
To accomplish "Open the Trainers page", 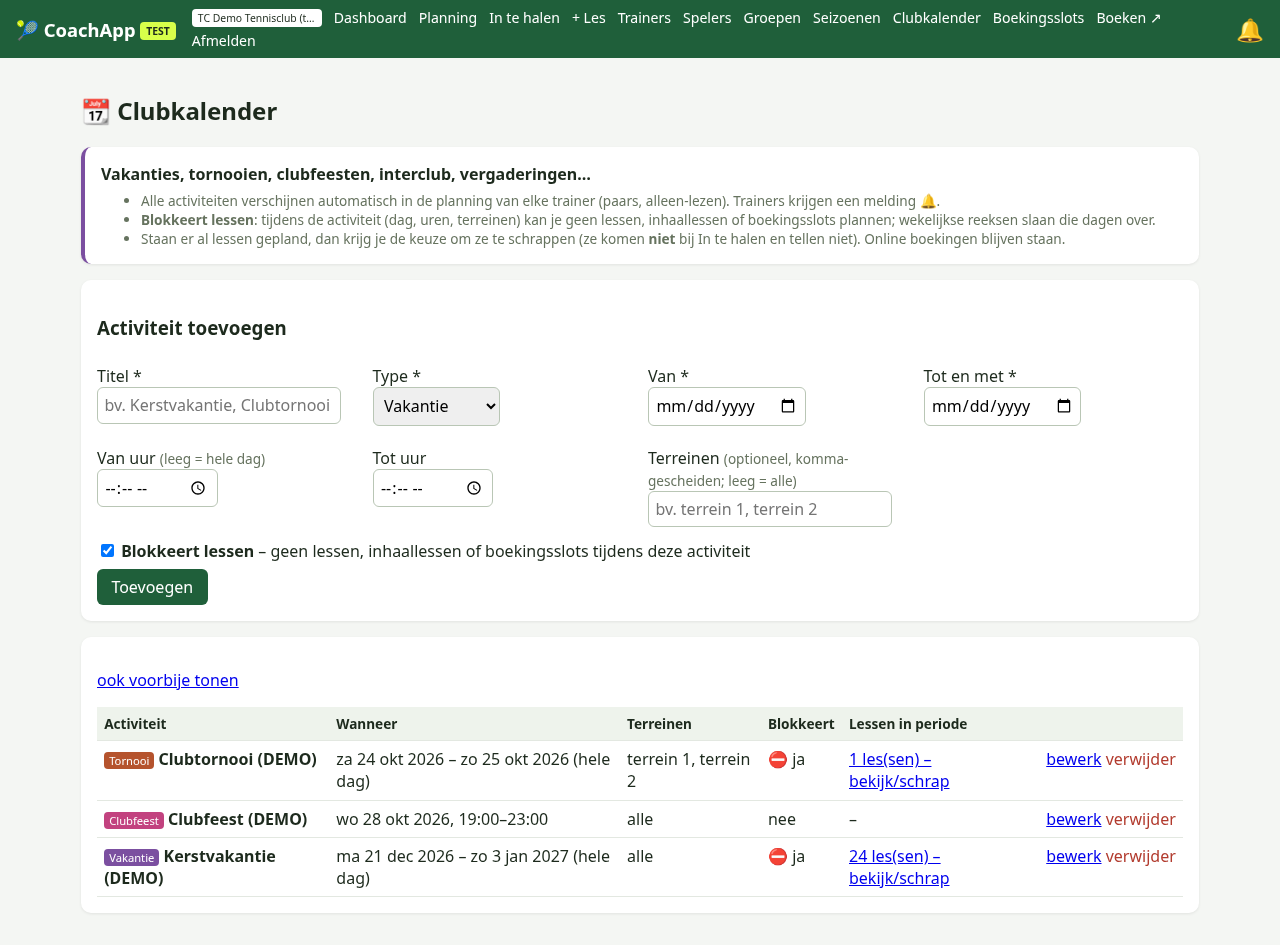I will pos(644,18).
